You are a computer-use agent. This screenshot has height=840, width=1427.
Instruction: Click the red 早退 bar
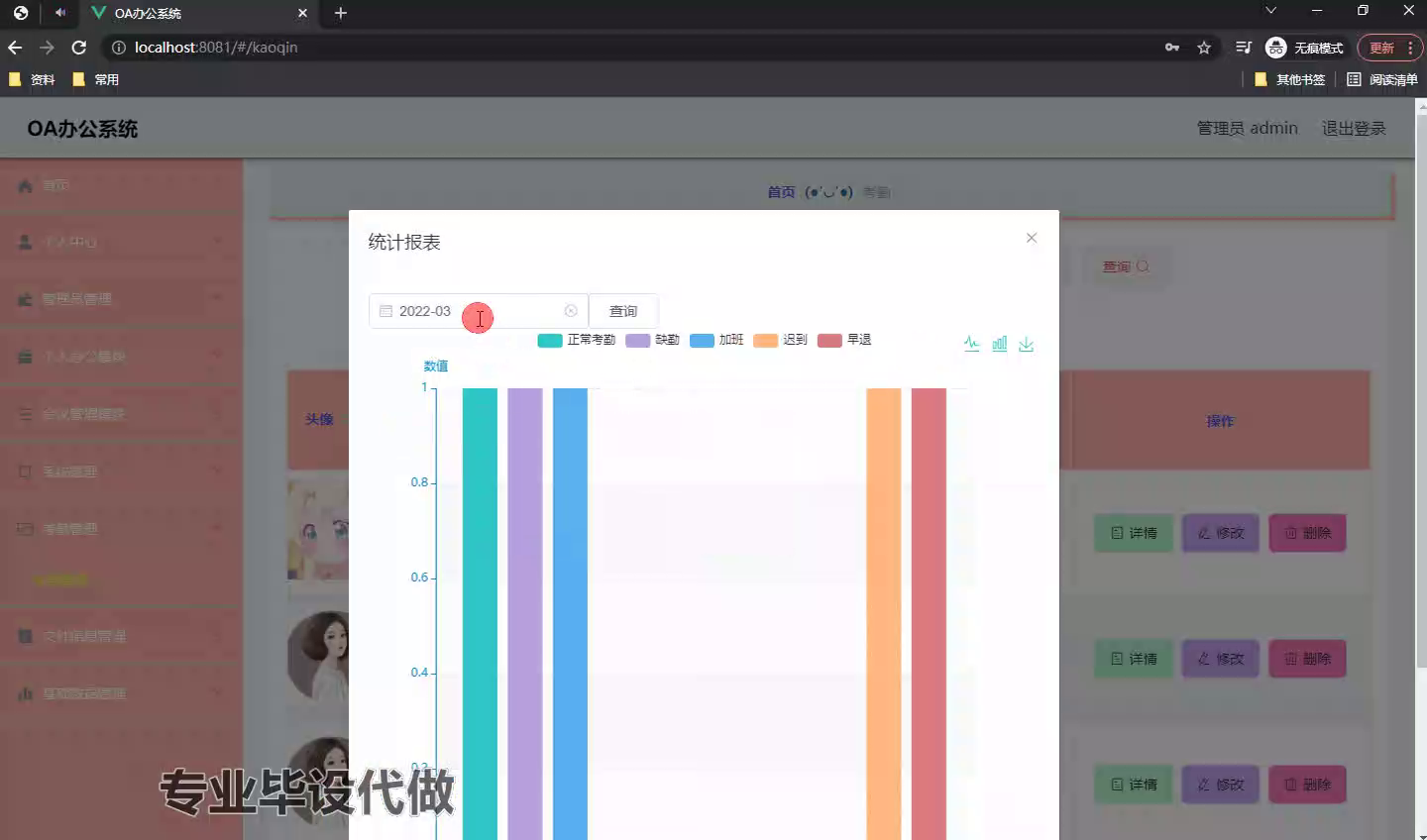coord(929,614)
